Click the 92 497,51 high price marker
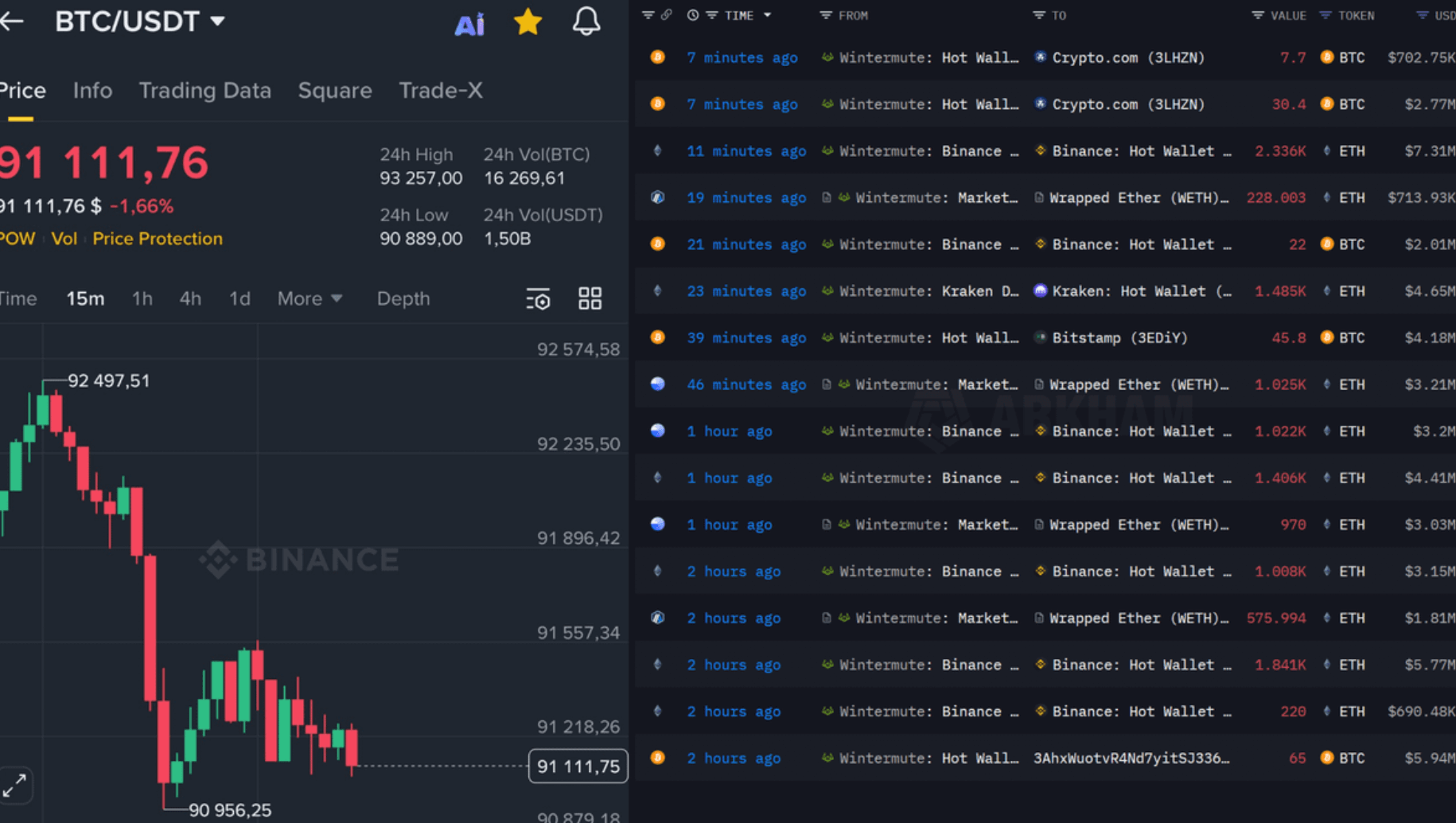The image size is (1456, 823). pyautogui.click(x=109, y=381)
